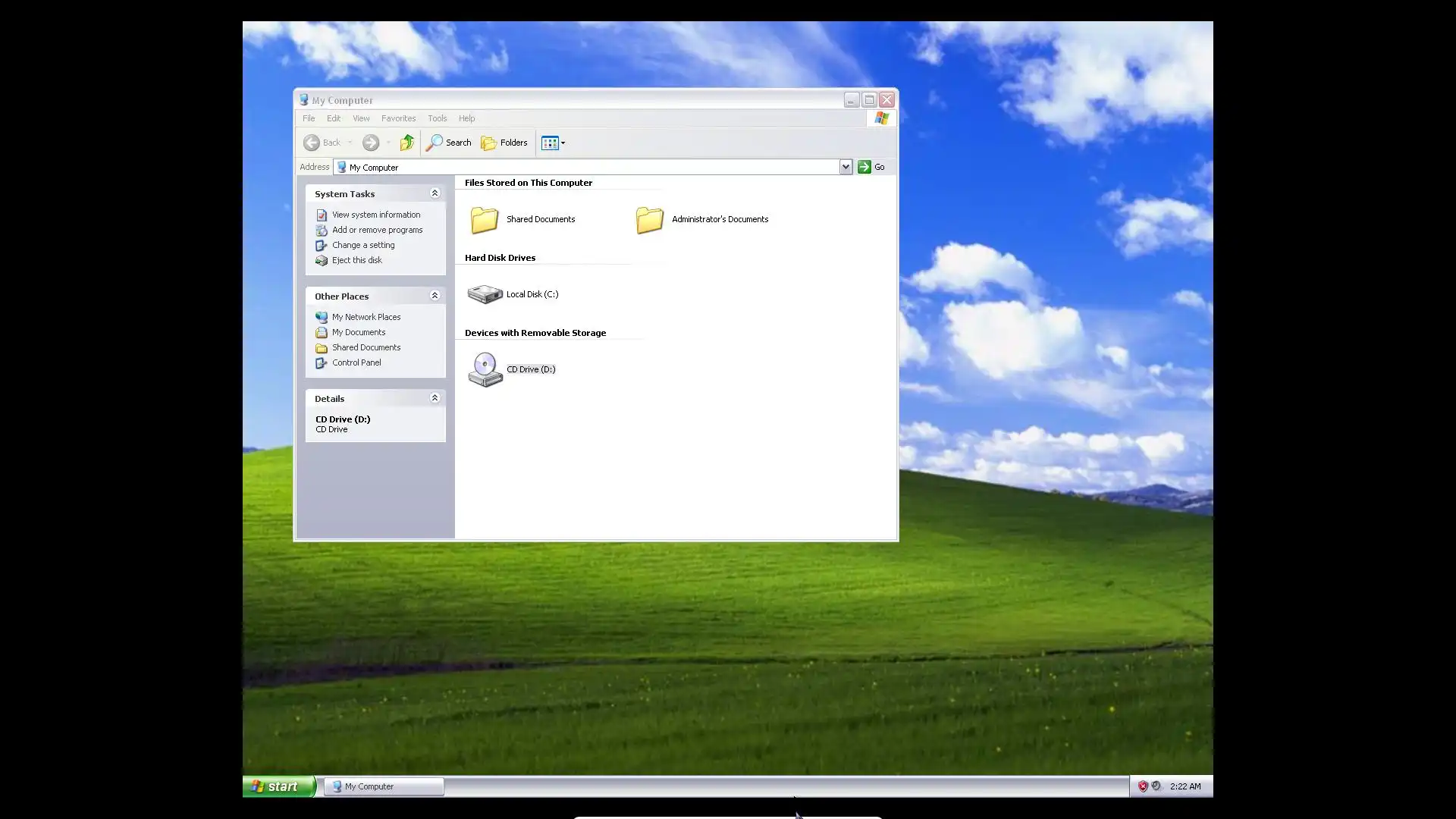Image resolution: width=1456 pixels, height=819 pixels.
Task: Collapse the Other Places panel
Action: (x=435, y=296)
